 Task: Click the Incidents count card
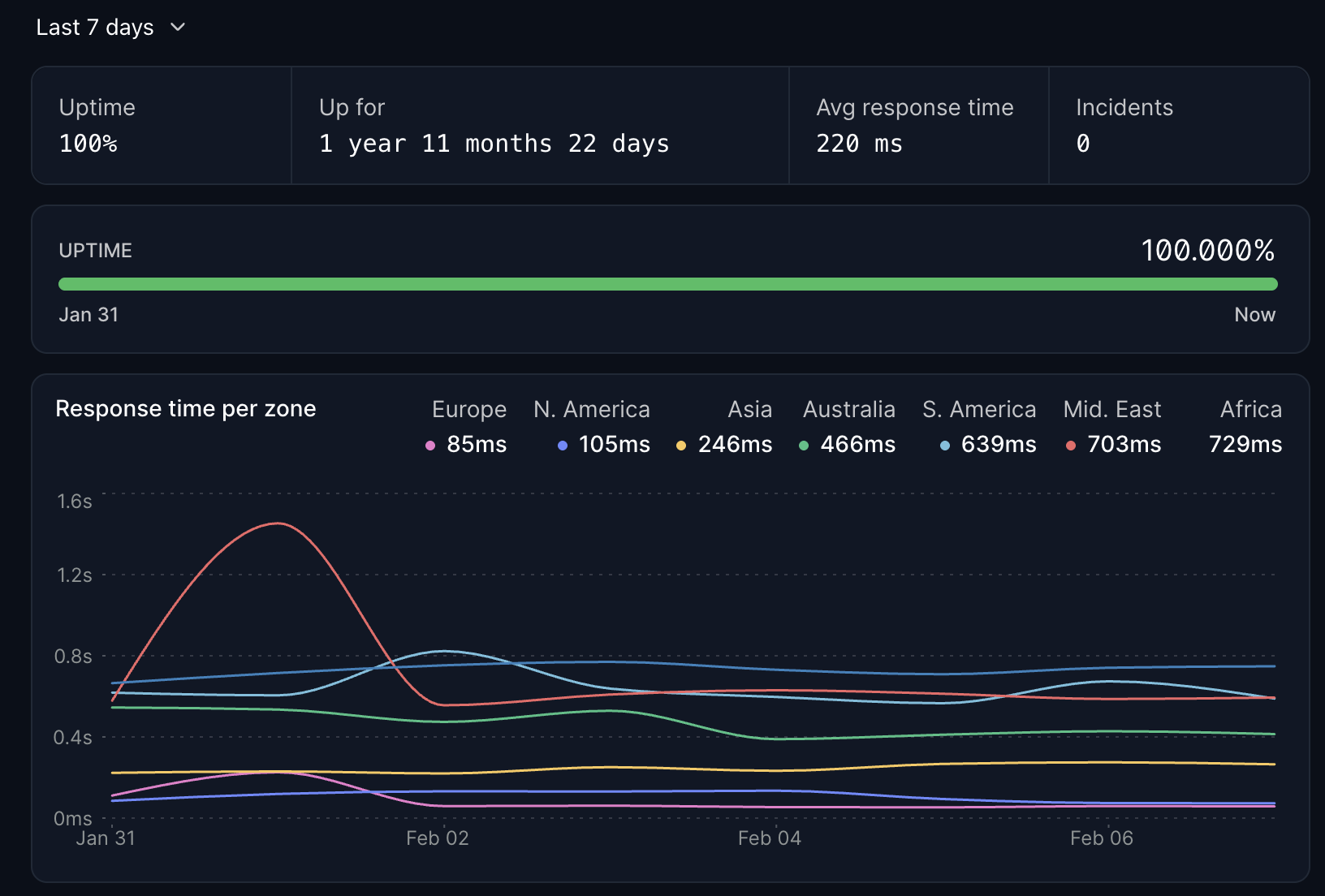point(1177,126)
